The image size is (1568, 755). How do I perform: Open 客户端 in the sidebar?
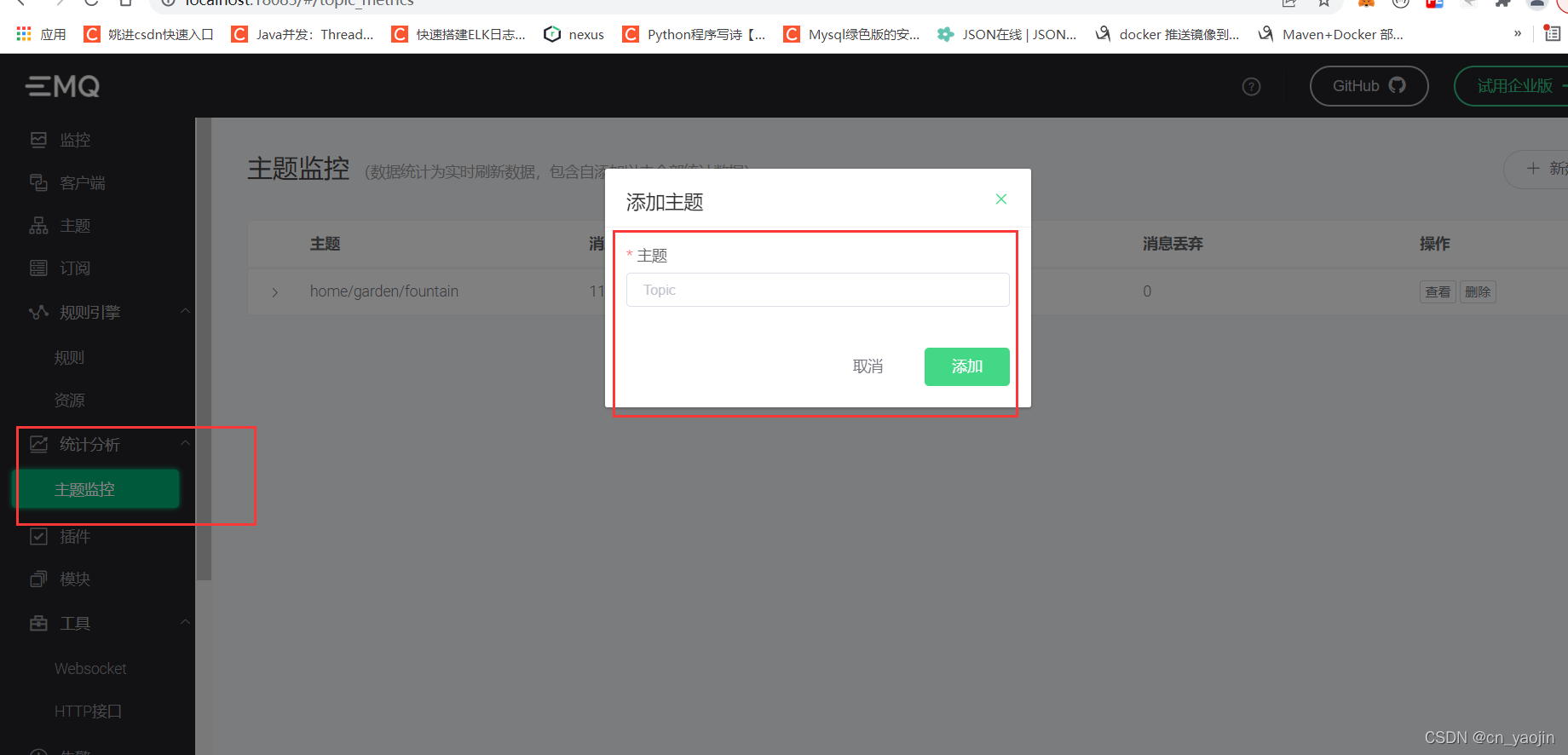pyautogui.click(x=82, y=182)
